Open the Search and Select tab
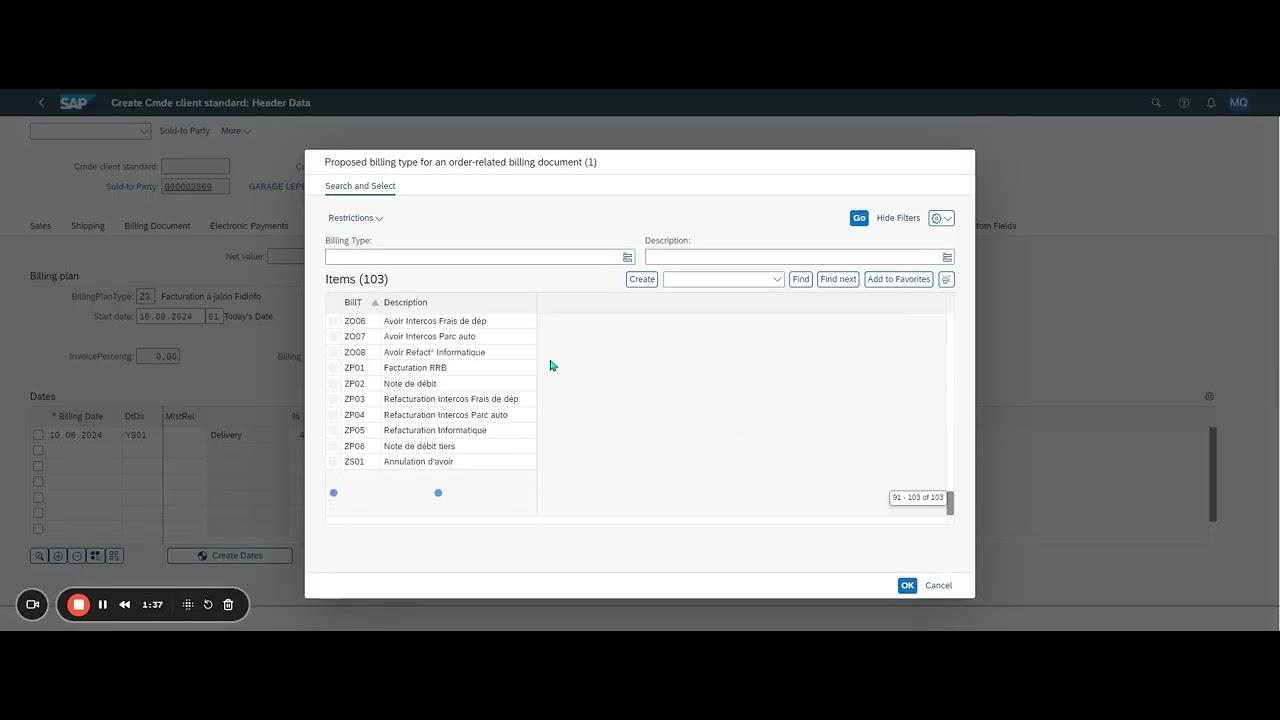Viewport: 1280px width, 720px height. pyautogui.click(x=360, y=186)
